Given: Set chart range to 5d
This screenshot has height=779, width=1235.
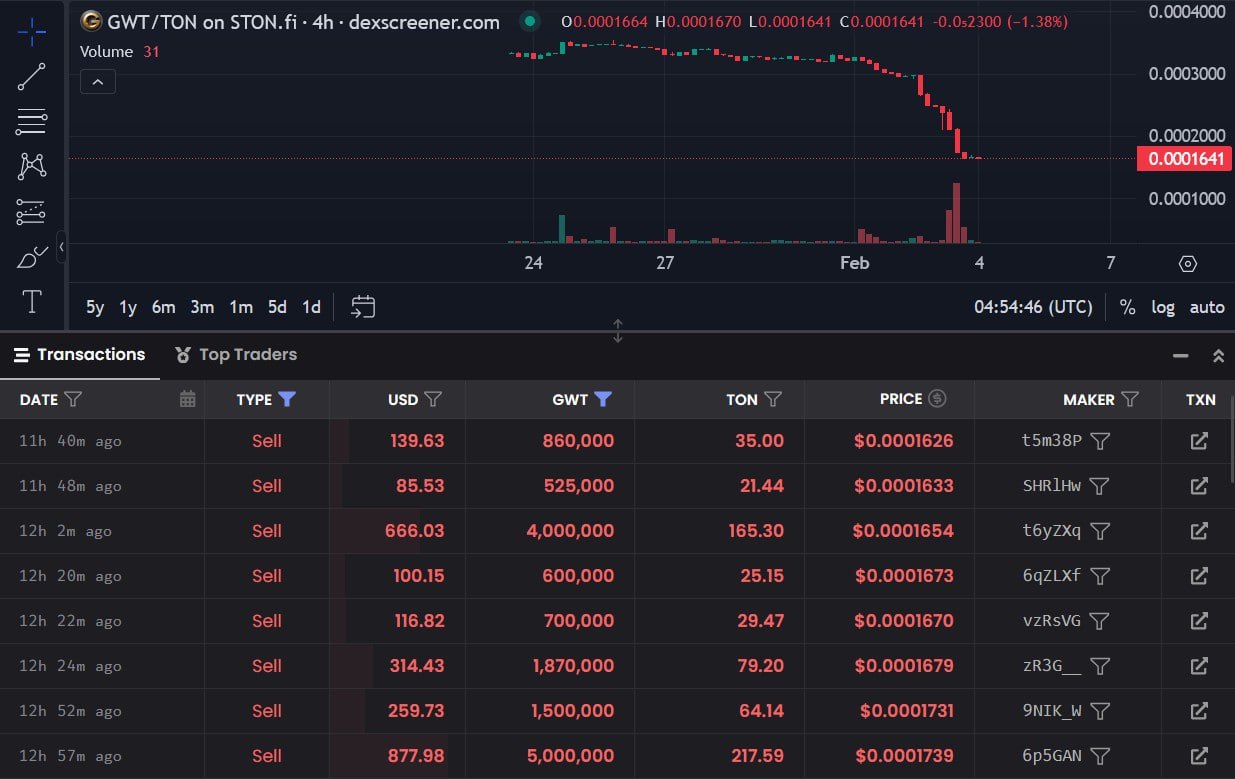Looking at the screenshot, I should click(x=277, y=307).
